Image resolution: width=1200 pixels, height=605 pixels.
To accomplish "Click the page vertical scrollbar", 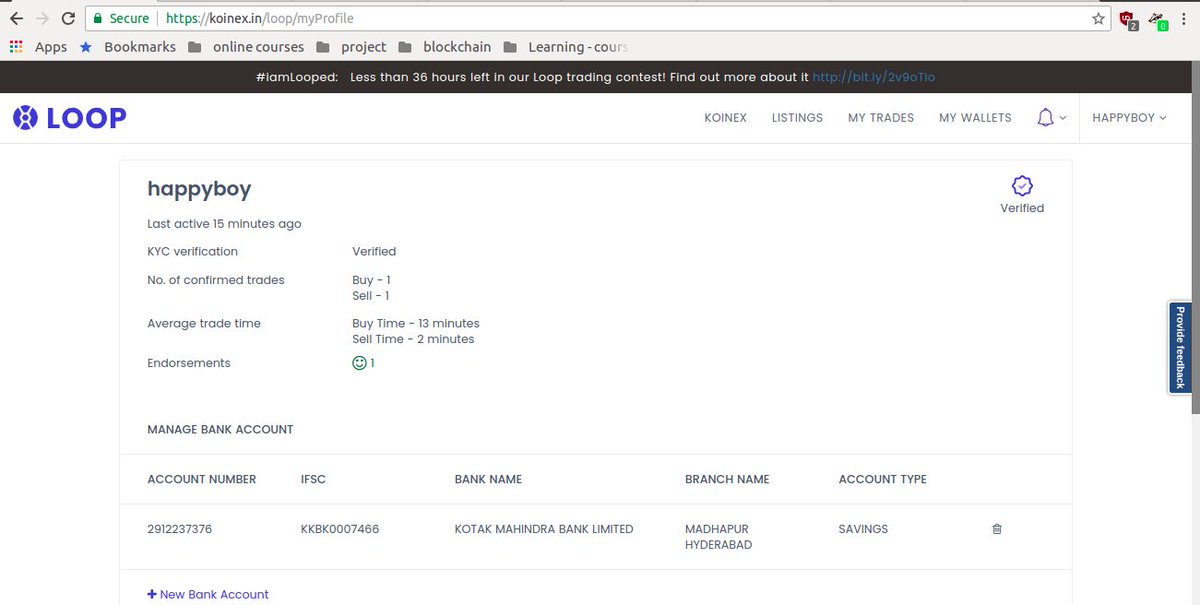I will point(1195,240).
